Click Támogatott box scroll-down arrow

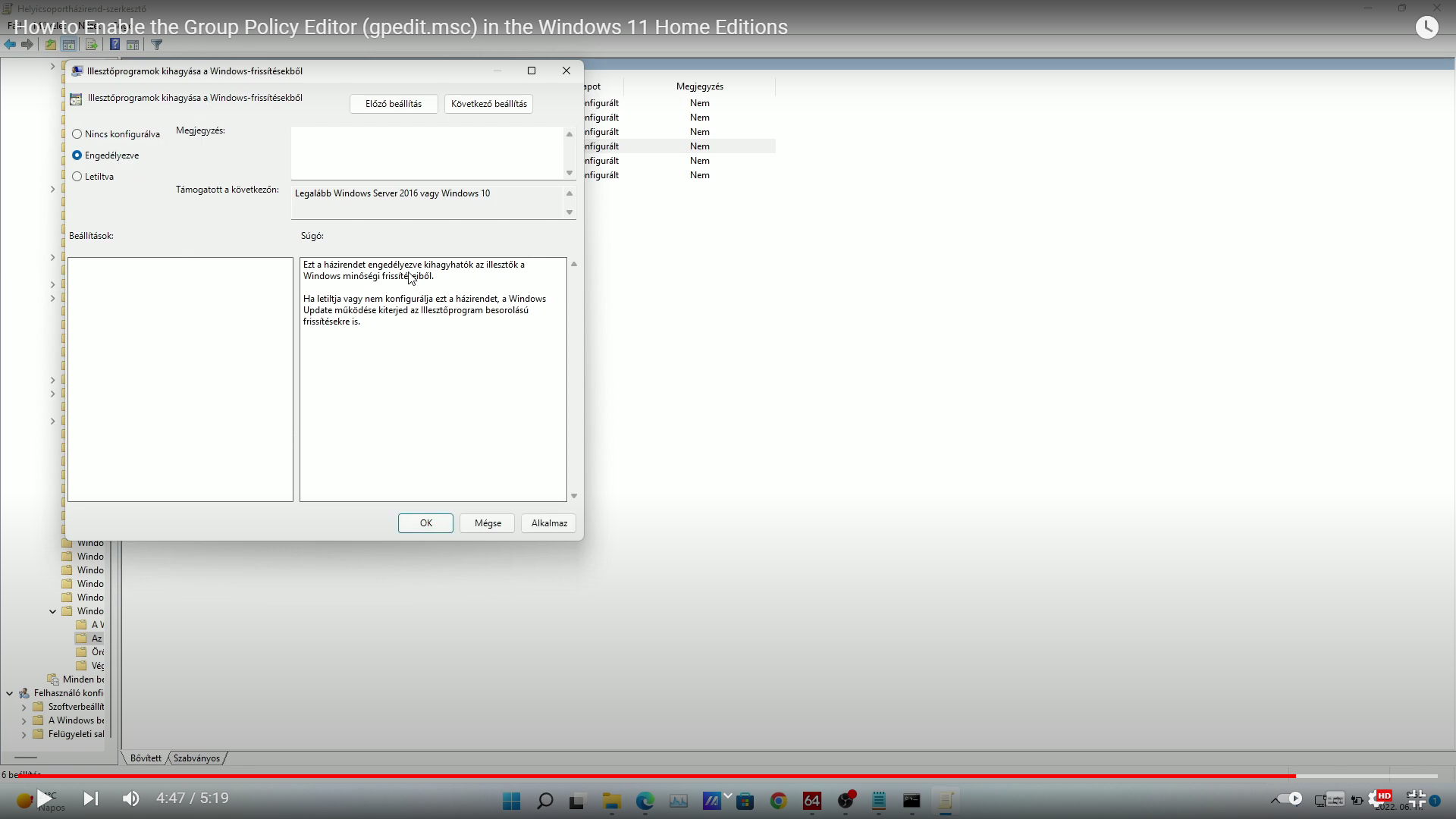tap(570, 212)
